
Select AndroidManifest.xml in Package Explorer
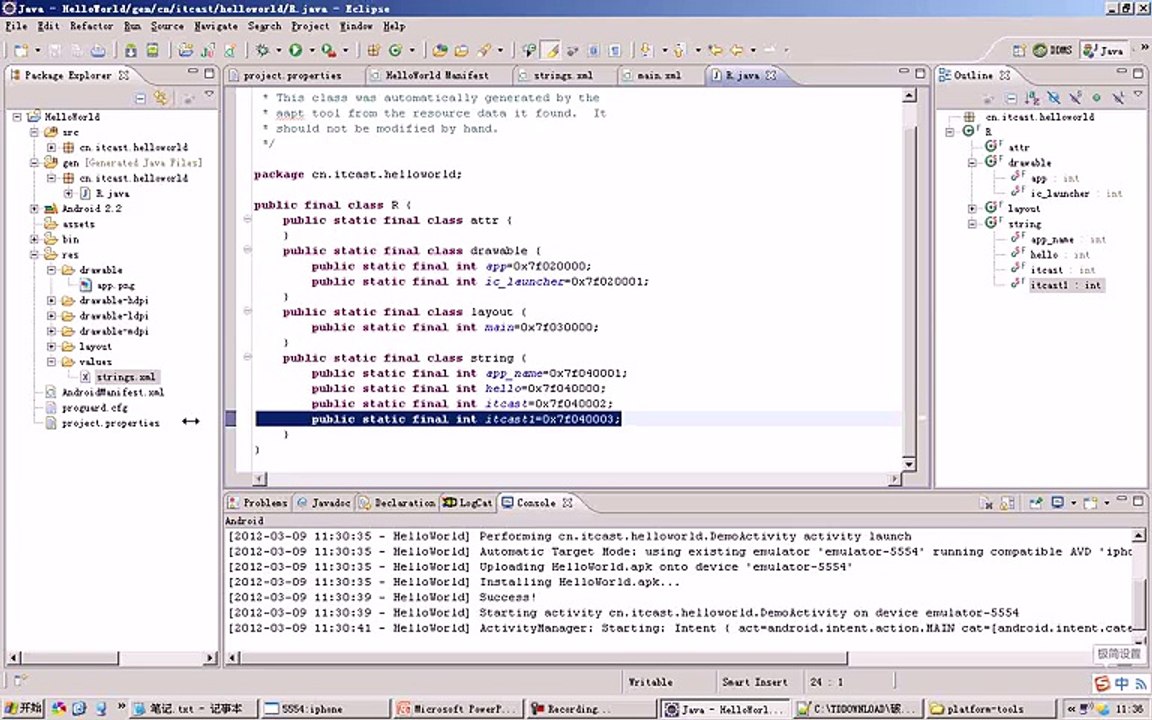click(x=112, y=392)
